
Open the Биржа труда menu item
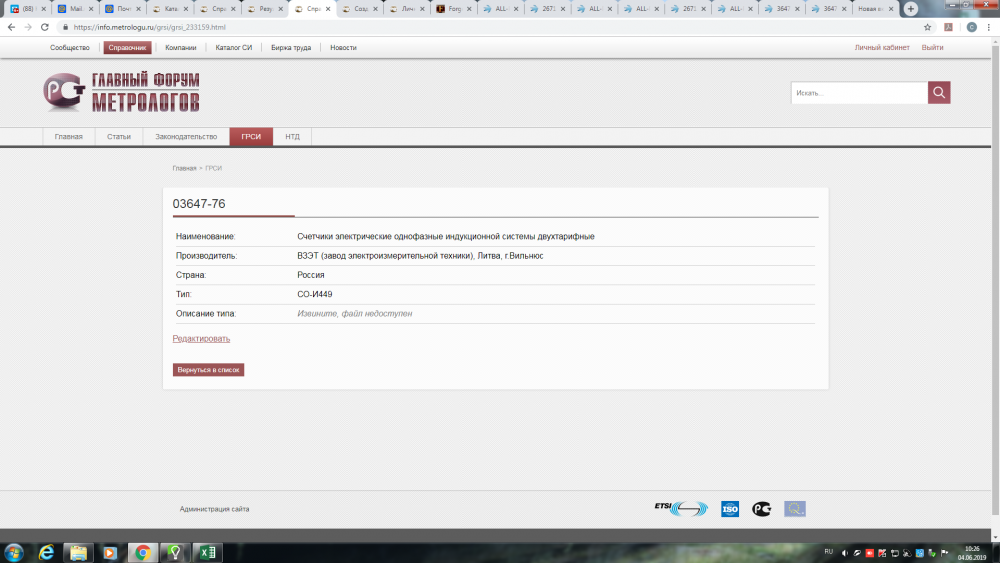point(291,48)
